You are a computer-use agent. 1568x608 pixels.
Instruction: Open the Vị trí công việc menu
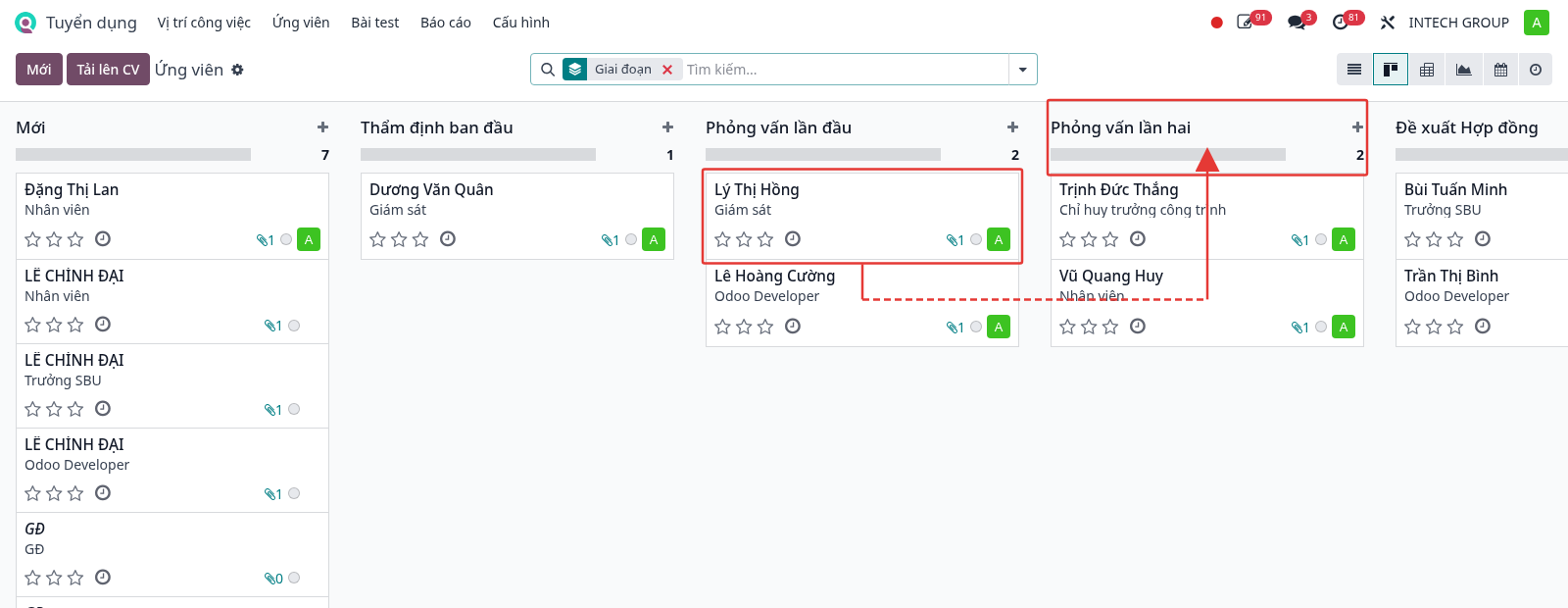pos(204,23)
